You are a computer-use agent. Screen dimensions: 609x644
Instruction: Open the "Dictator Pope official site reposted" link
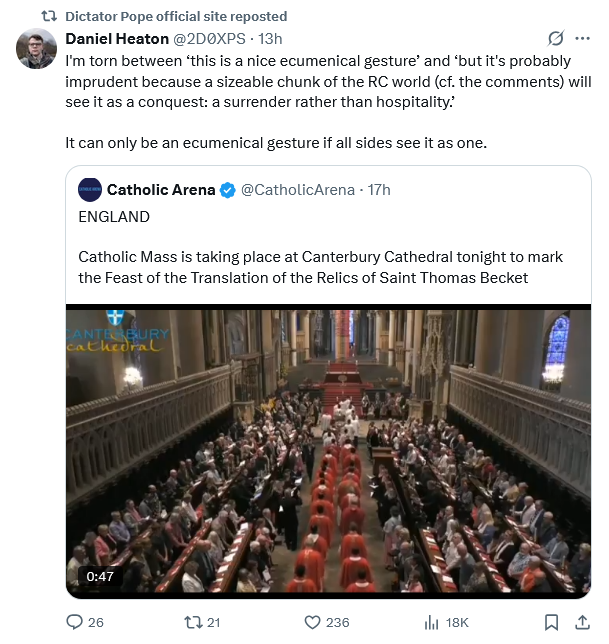coord(176,16)
